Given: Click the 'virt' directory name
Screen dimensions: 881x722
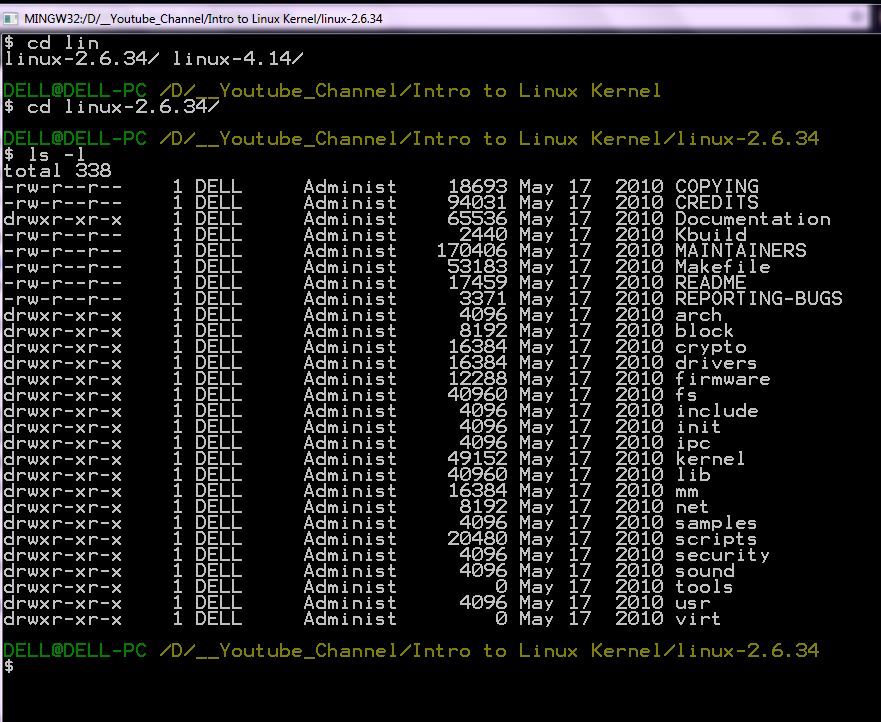Looking at the screenshot, I should [698, 619].
